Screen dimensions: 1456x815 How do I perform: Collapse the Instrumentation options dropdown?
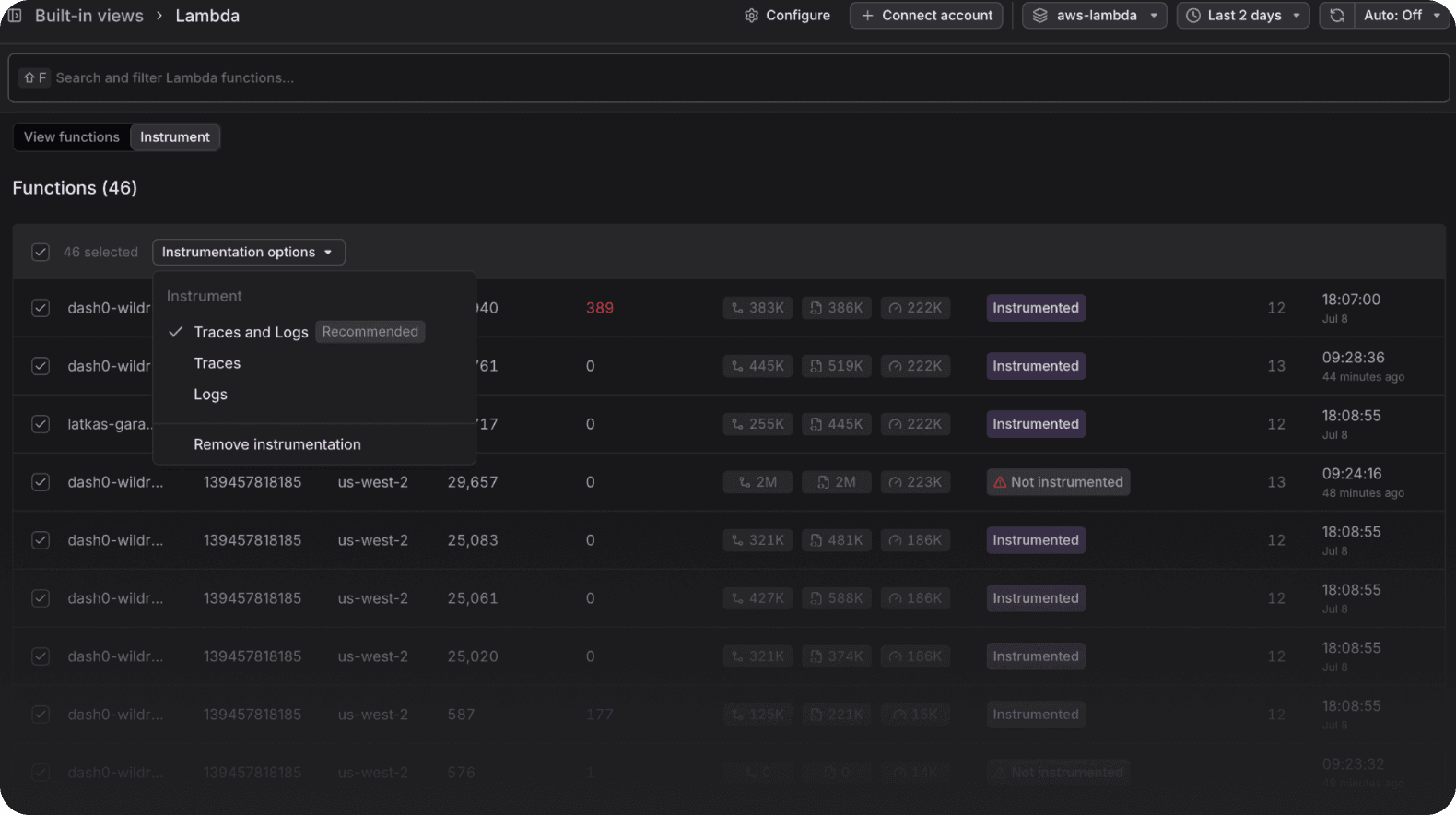pos(249,252)
